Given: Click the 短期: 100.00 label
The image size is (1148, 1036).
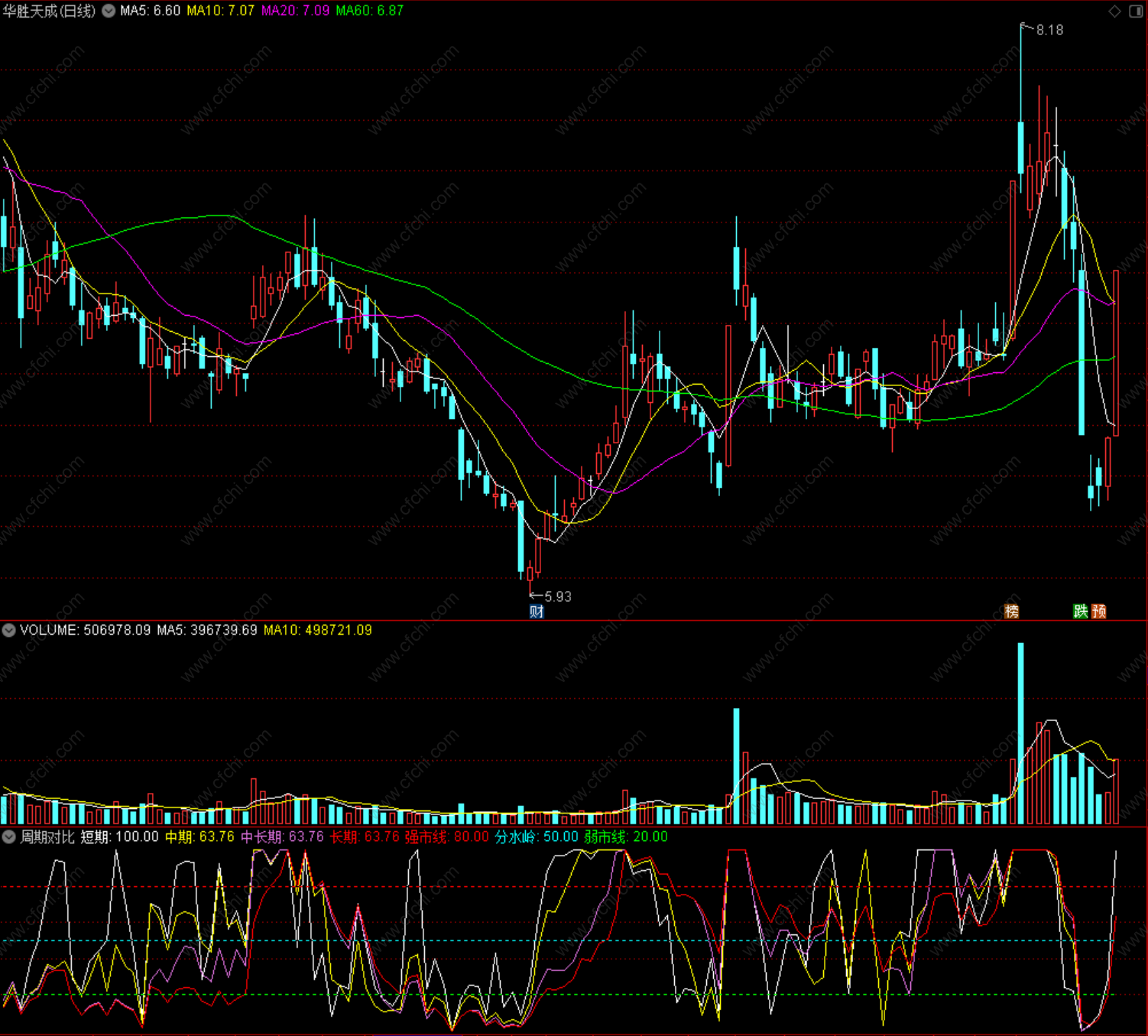Looking at the screenshot, I should tap(120, 836).
